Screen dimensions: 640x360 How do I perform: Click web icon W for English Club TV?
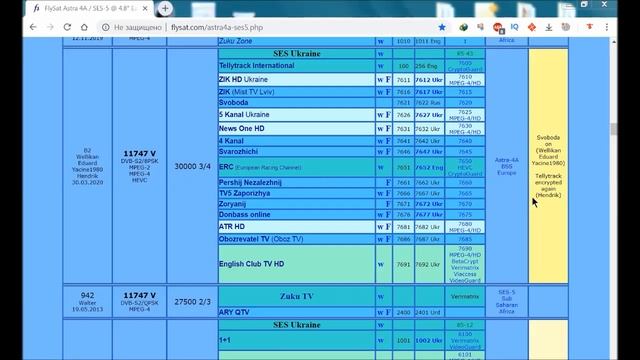(x=380, y=264)
